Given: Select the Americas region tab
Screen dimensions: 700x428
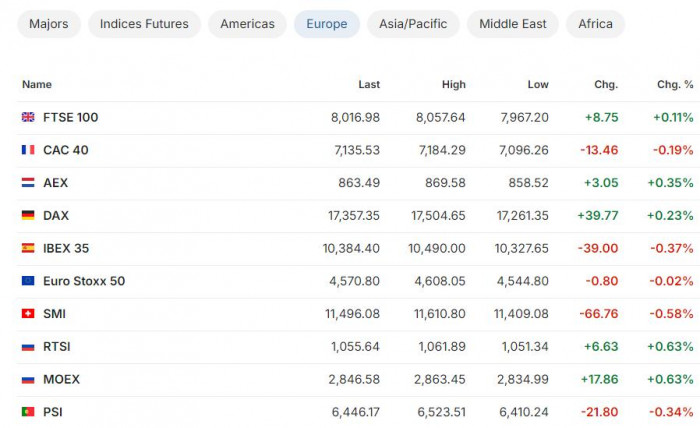Looking at the screenshot, I should pos(247,24).
